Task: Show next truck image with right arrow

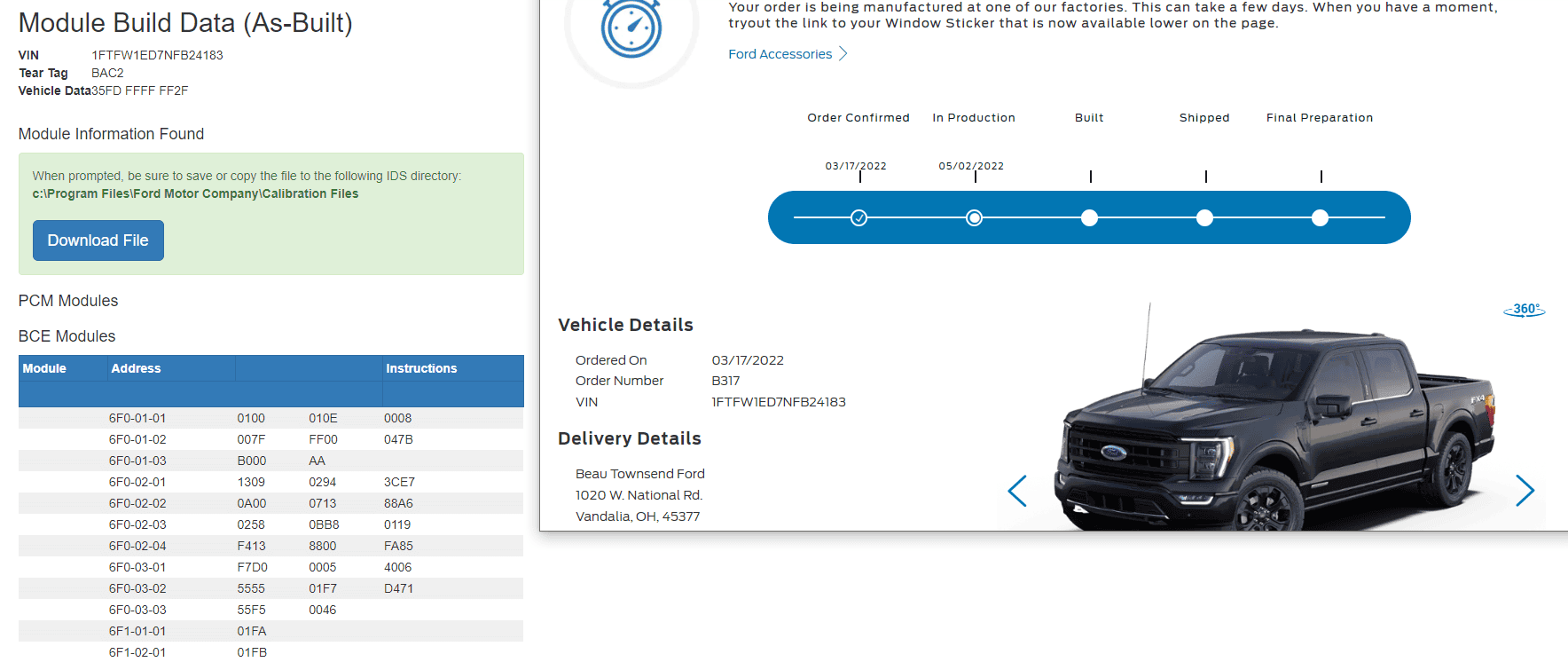Action: tap(1525, 491)
